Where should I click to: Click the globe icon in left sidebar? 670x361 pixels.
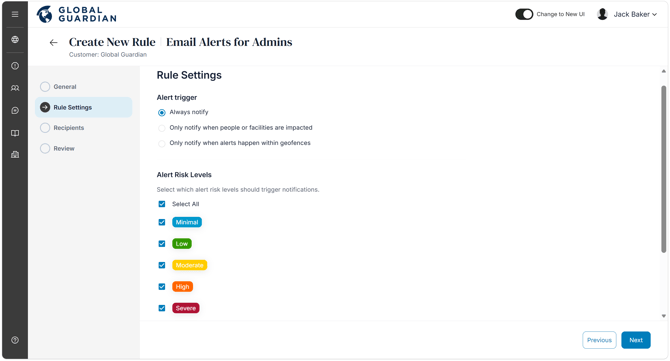coord(15,39)
